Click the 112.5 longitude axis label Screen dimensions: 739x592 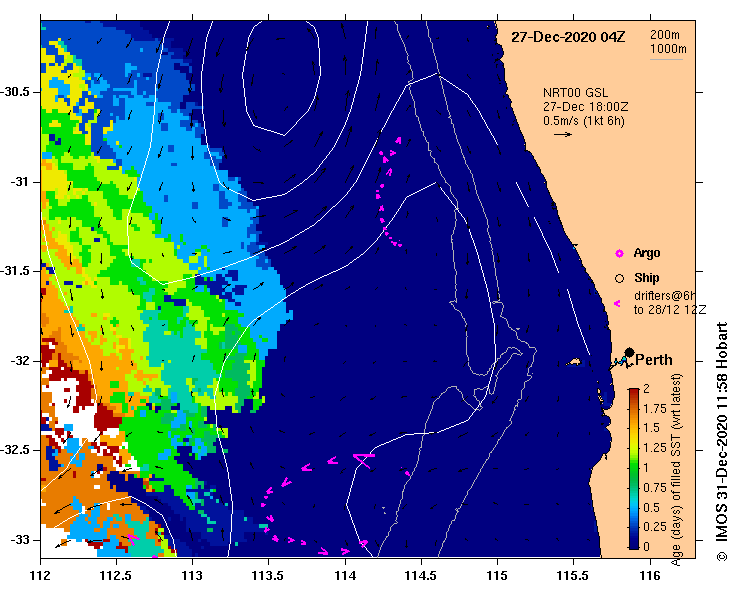click(116, 576)
